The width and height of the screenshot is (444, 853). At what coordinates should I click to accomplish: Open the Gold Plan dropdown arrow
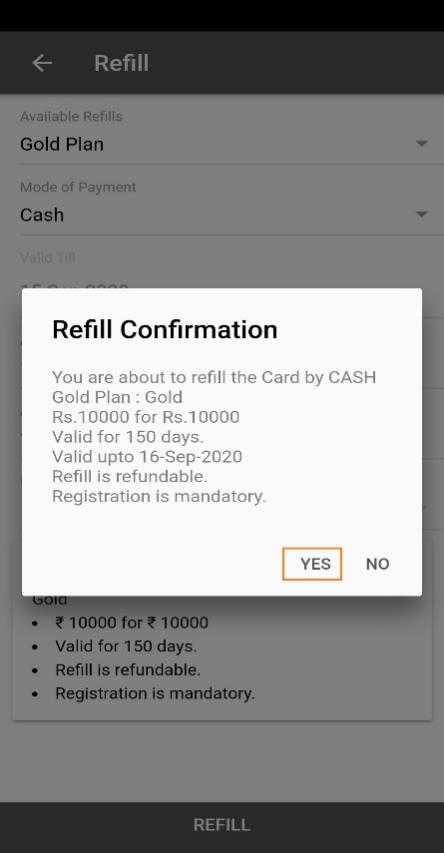click(x=421, y=144)
